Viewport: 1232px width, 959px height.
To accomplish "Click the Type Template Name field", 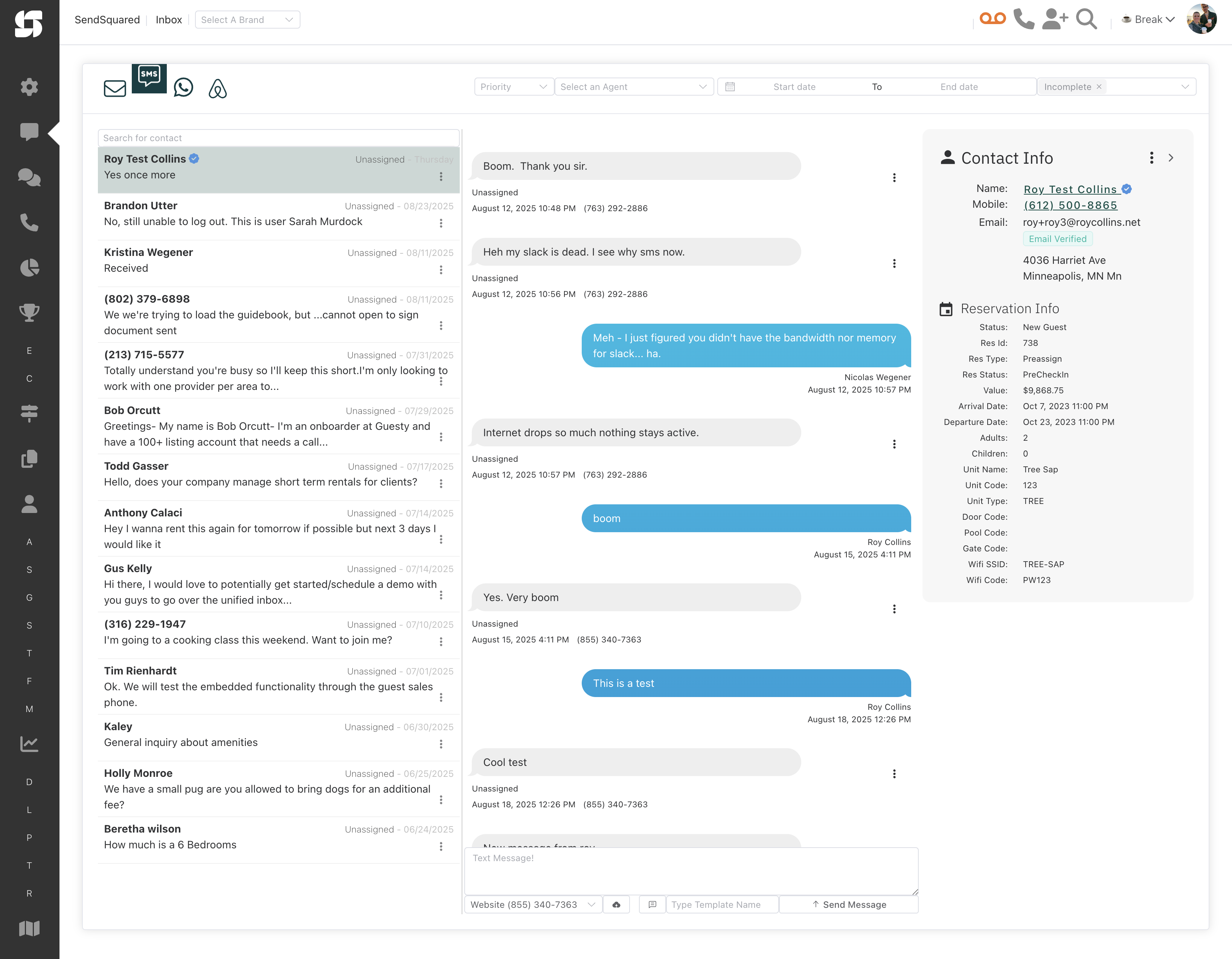I will pos(722,904).
